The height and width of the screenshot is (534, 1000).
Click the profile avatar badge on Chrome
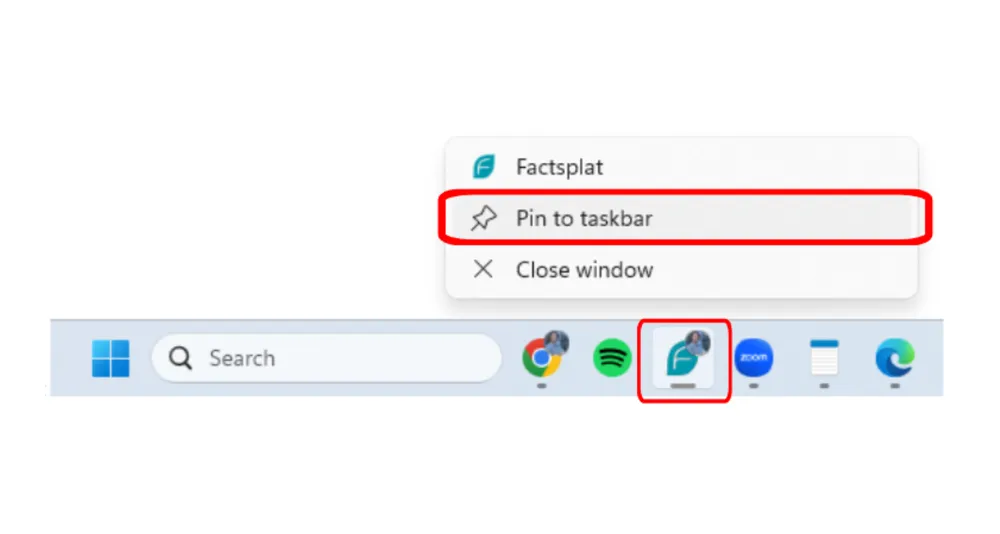click(x=557, y=343)
